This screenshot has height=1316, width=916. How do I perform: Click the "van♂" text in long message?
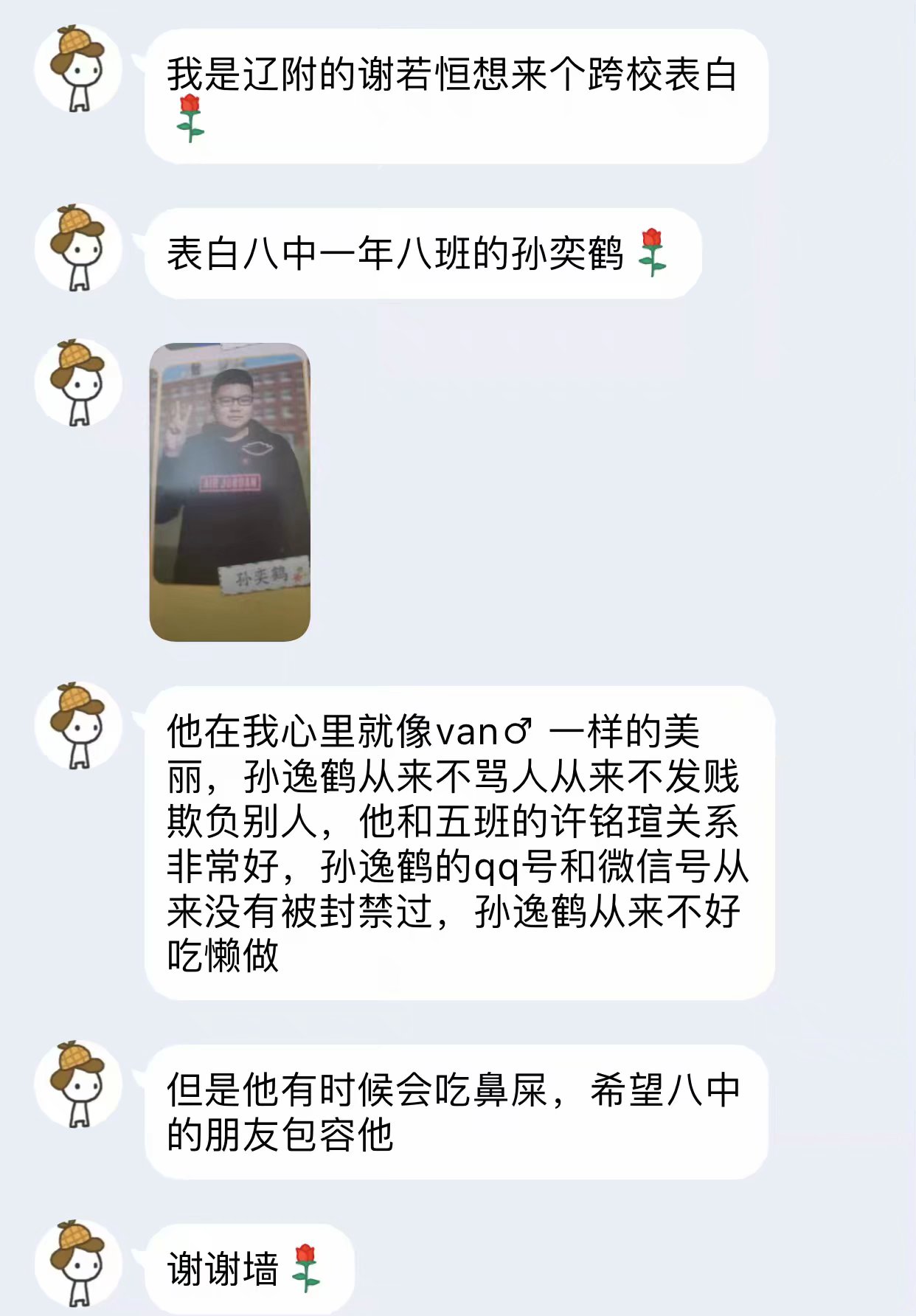485,733
